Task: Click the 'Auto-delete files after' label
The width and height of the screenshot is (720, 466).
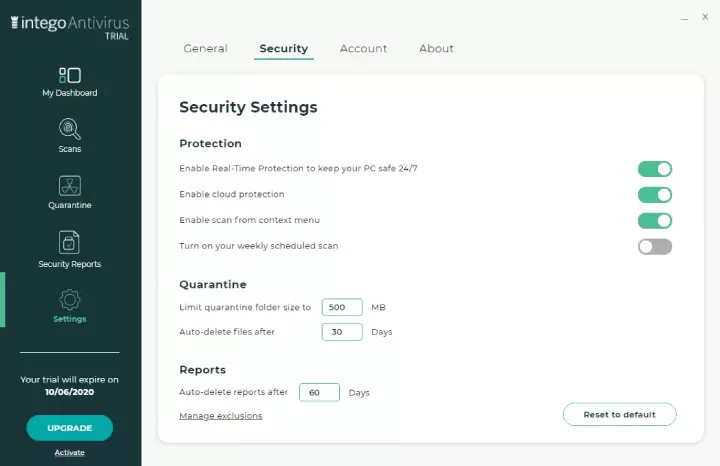Action: (227, 332)
